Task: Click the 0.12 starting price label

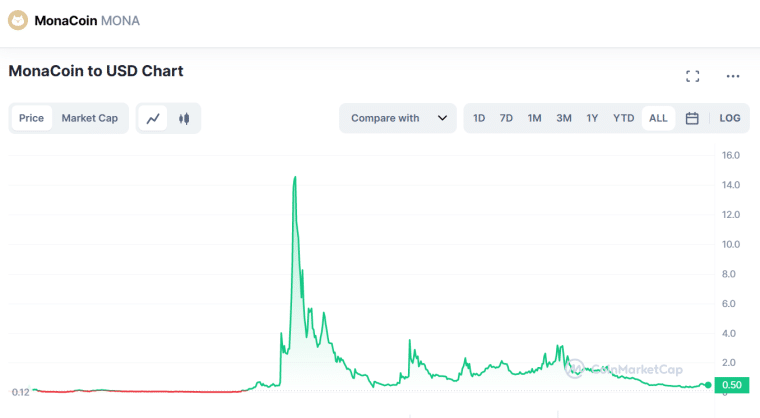Action: coord(20,392)
